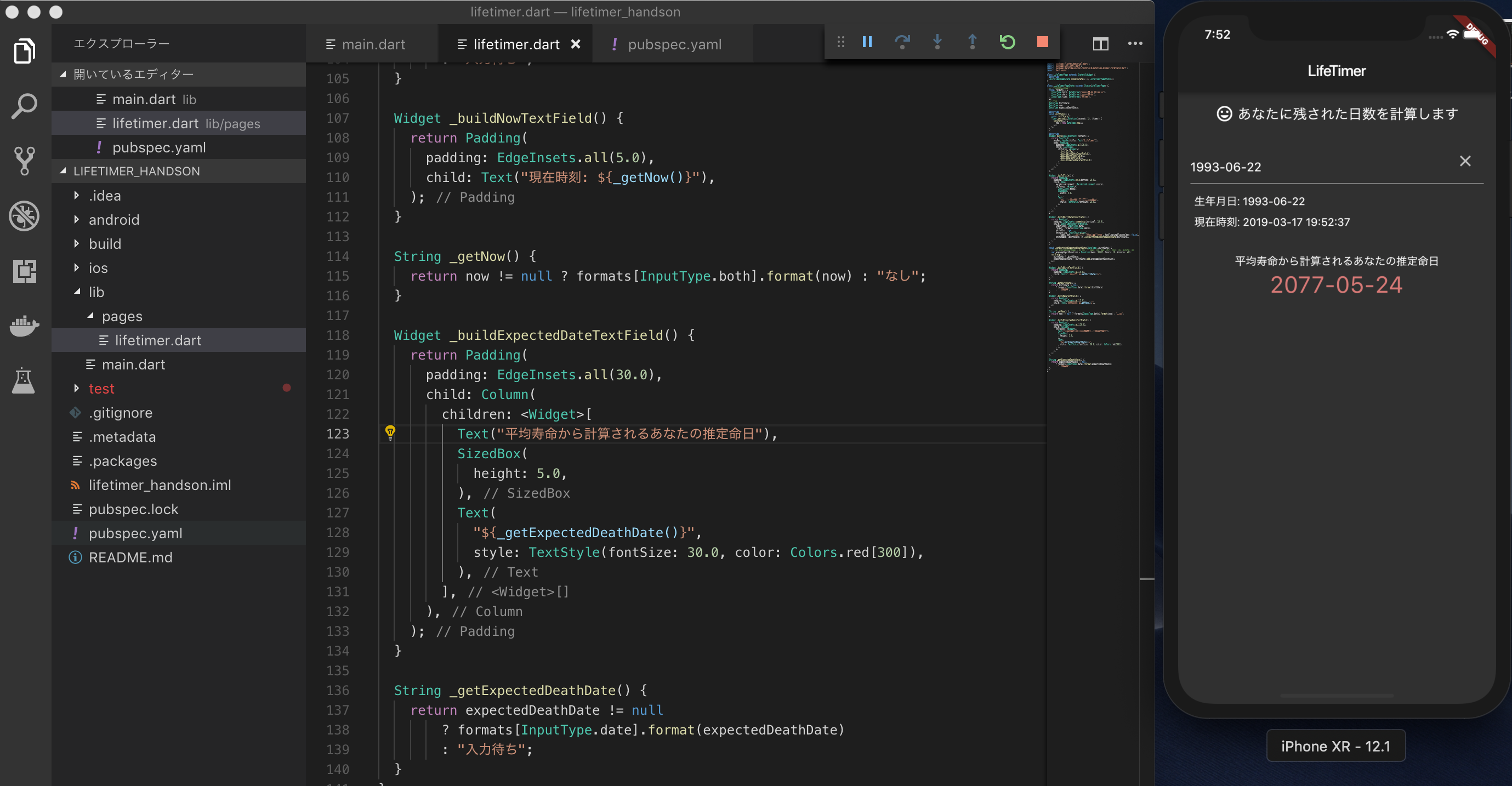Click Step Into in debug toolbar
This screenshot has height=786, width=1512.
tap(937, 42)
